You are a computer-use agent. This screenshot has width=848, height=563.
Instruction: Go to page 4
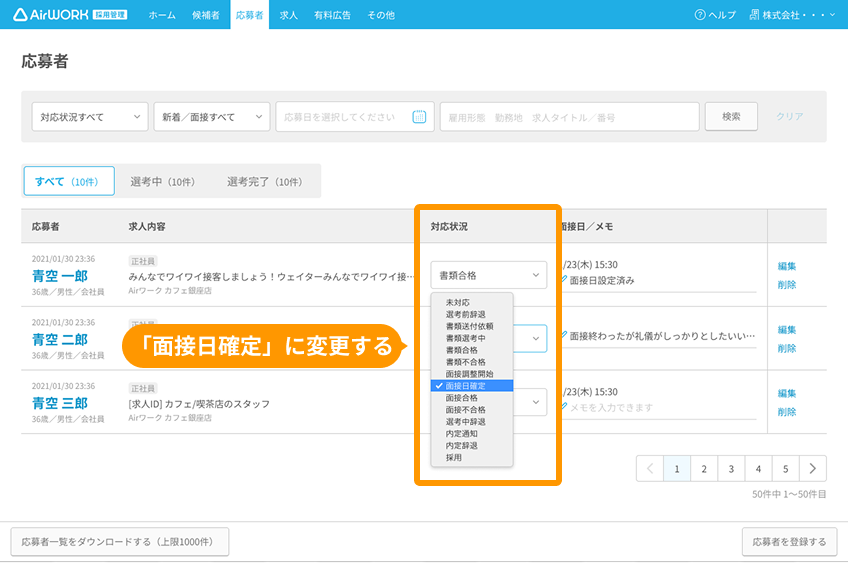click(758, 468)
